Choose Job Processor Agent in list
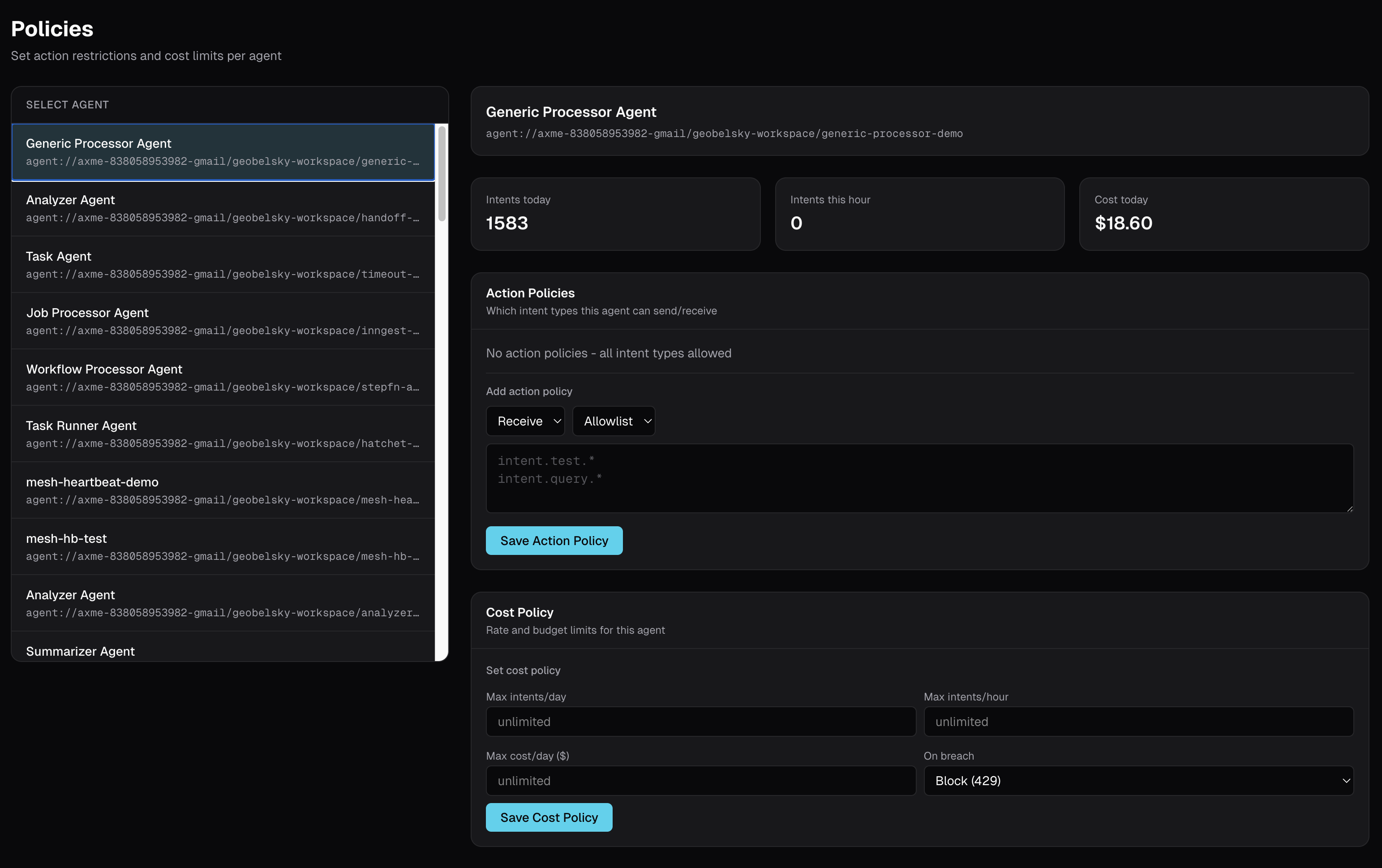1382x868 pixels. pos(223,321)
